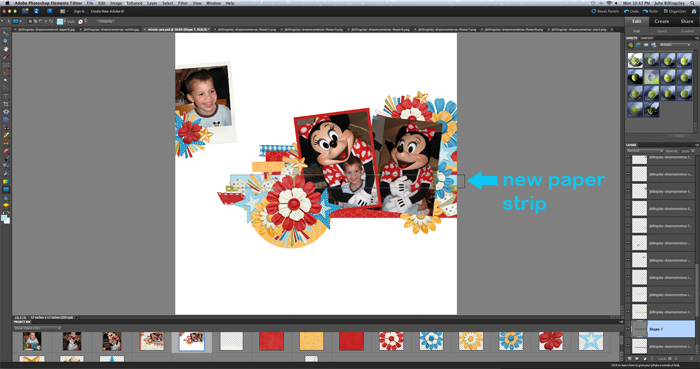
Task: Switch to the Create tab
Action: (x=662, y=21)
